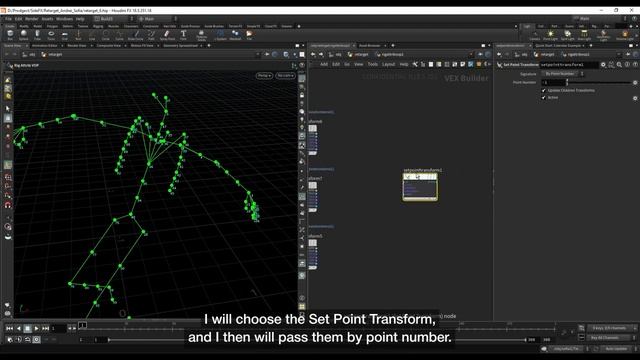
Task: Open the parameter pane gear menu
Action: tap(603, 64)
